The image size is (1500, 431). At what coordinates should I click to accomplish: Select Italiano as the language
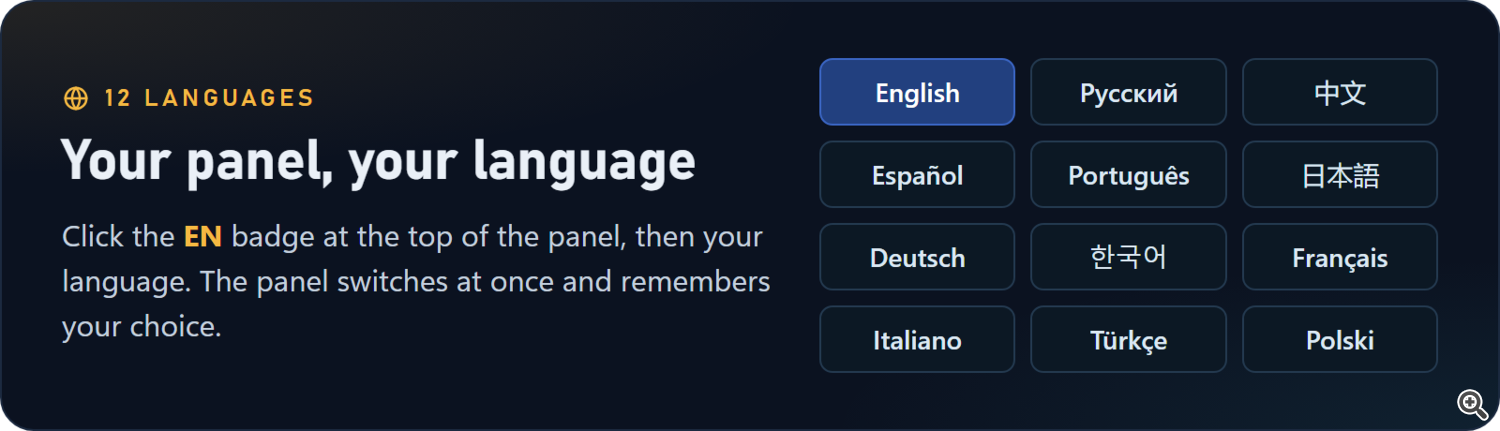tap(917, 339)
